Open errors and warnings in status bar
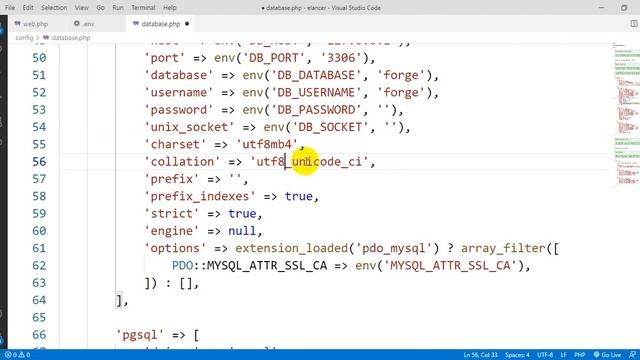The height and width of the screenshot is (360, 640). pyautogui.click(x=18, y=355)
